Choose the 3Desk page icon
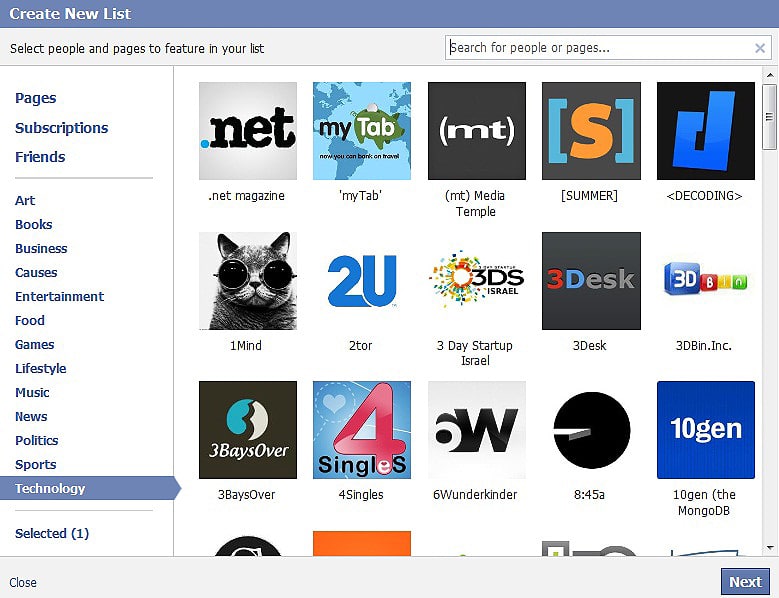779x598 pixels. coord(591,281)
